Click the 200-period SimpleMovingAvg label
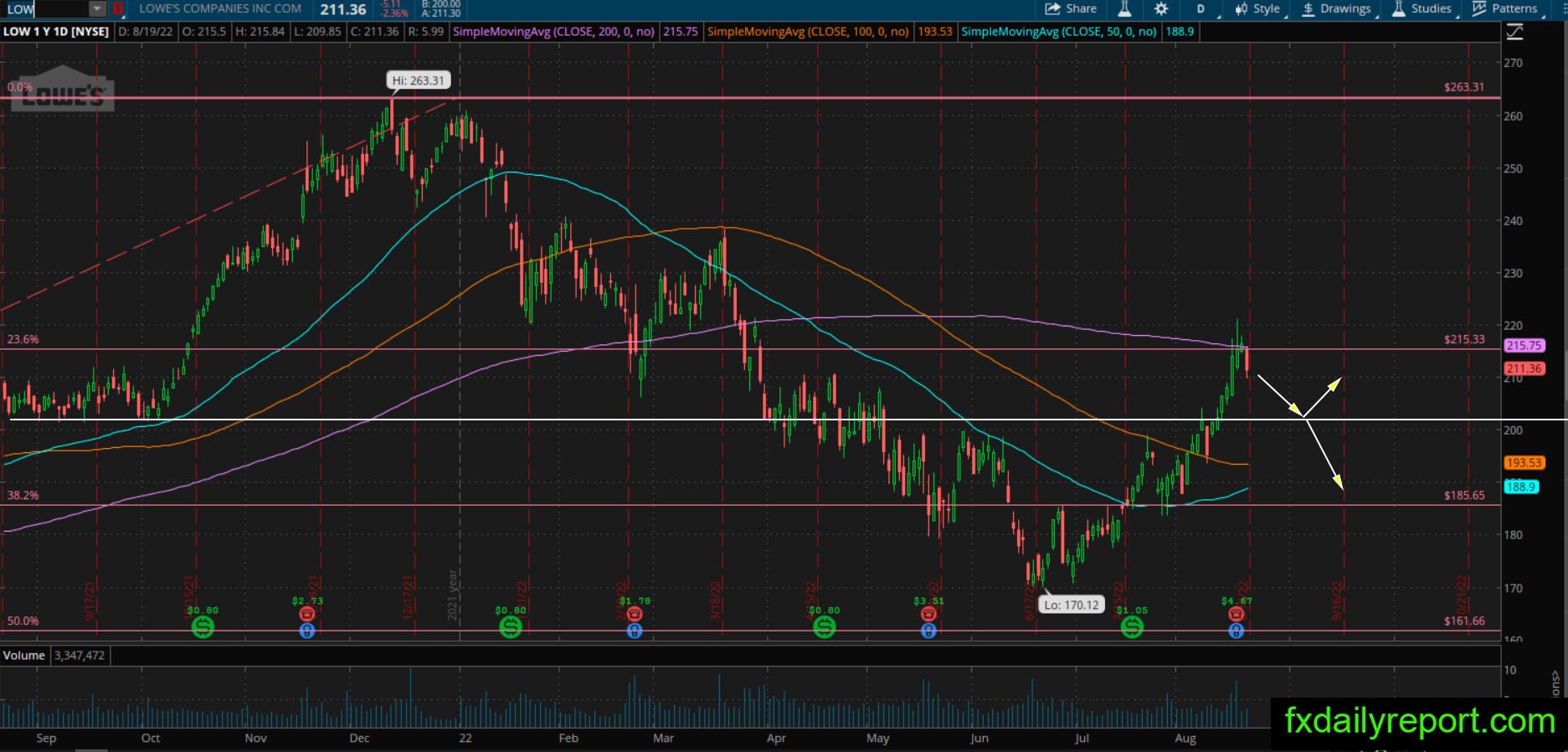1568x752 pixels. click(x=553, y=32)
